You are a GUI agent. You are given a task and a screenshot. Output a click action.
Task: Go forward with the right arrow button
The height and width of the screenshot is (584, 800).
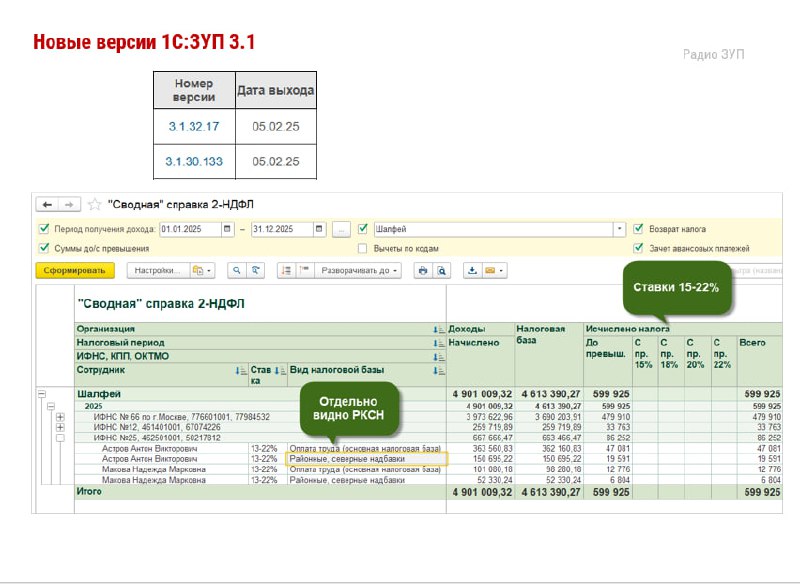tap(69, 205)
